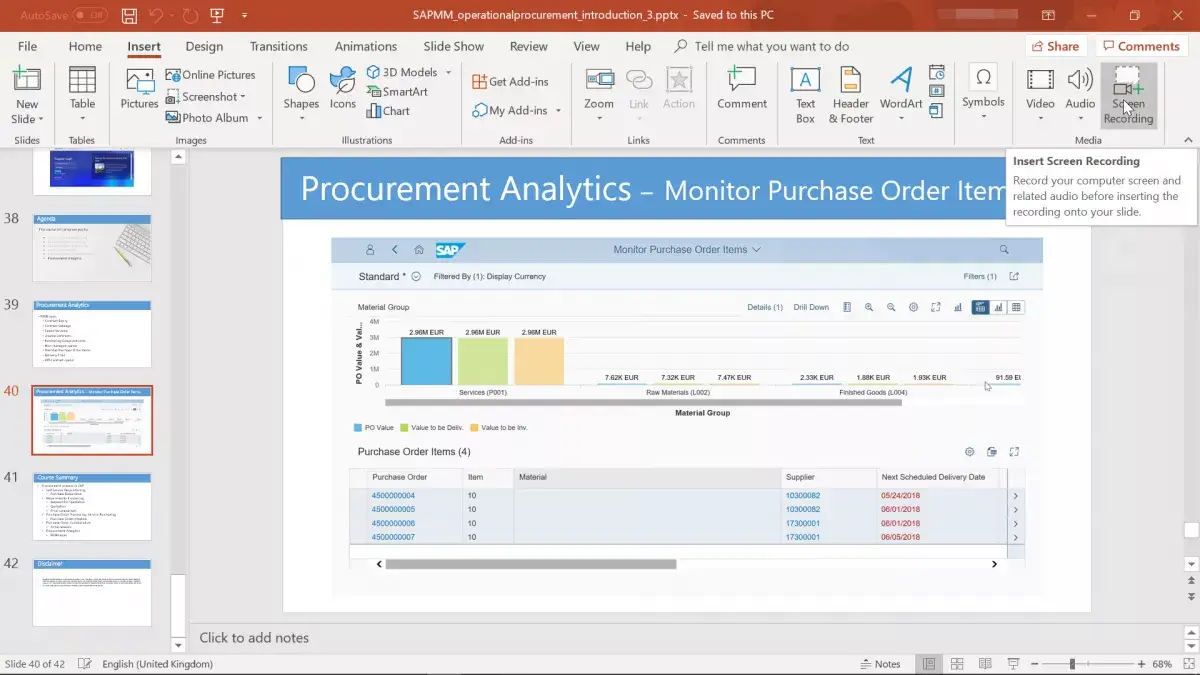Click the Save icon in quick access toolbar
The image size is (1200, 675).
tap(129, 15)
